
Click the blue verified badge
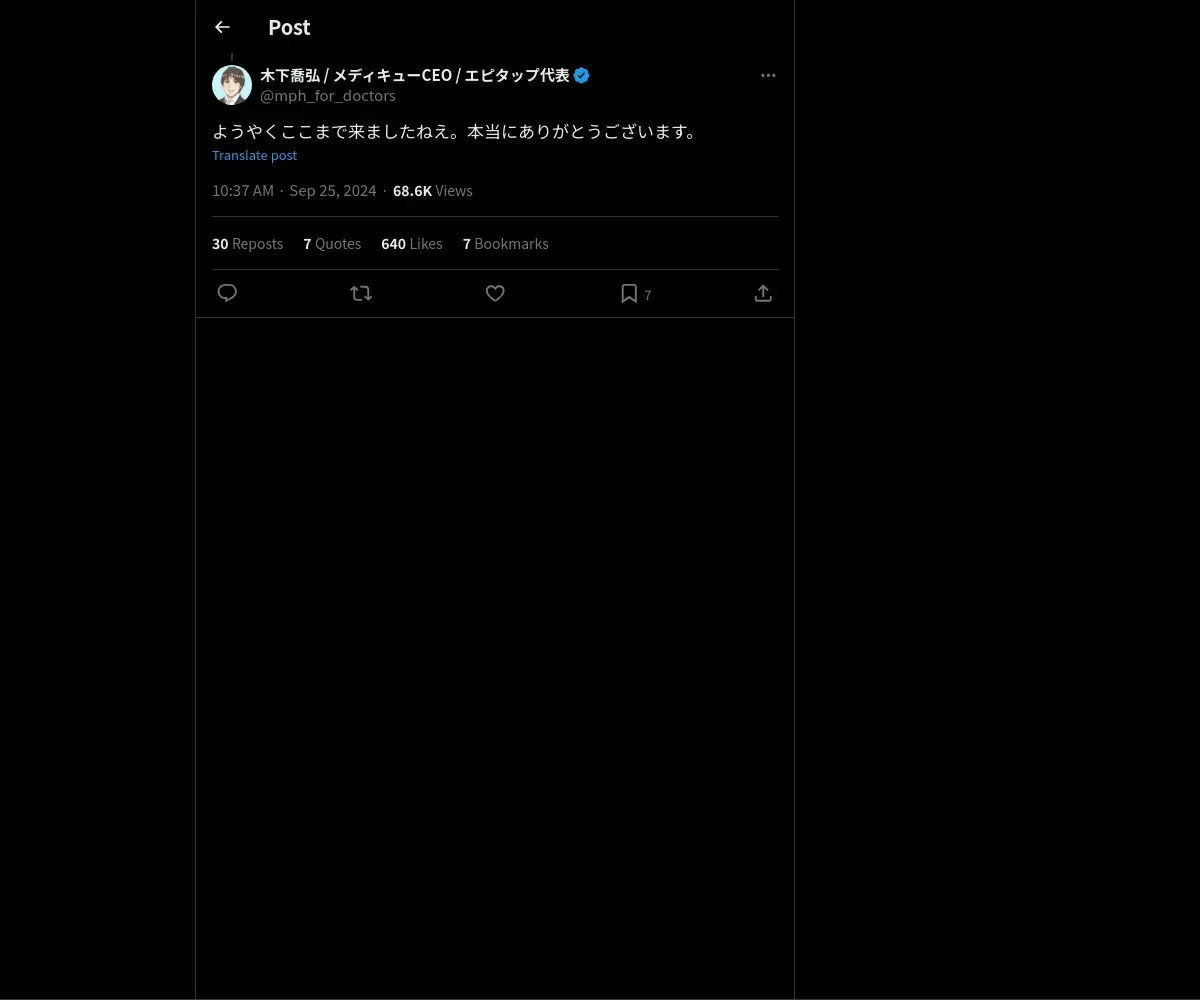coord(582,75)
